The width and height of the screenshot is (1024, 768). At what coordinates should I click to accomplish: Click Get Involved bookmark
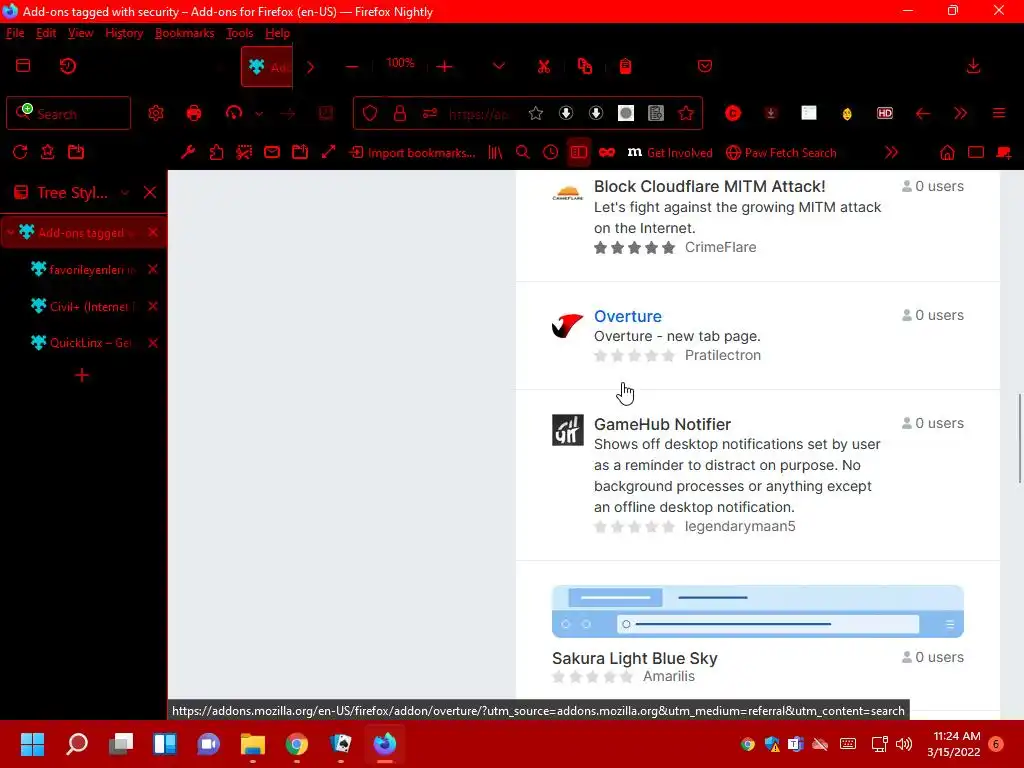point(669,152)
